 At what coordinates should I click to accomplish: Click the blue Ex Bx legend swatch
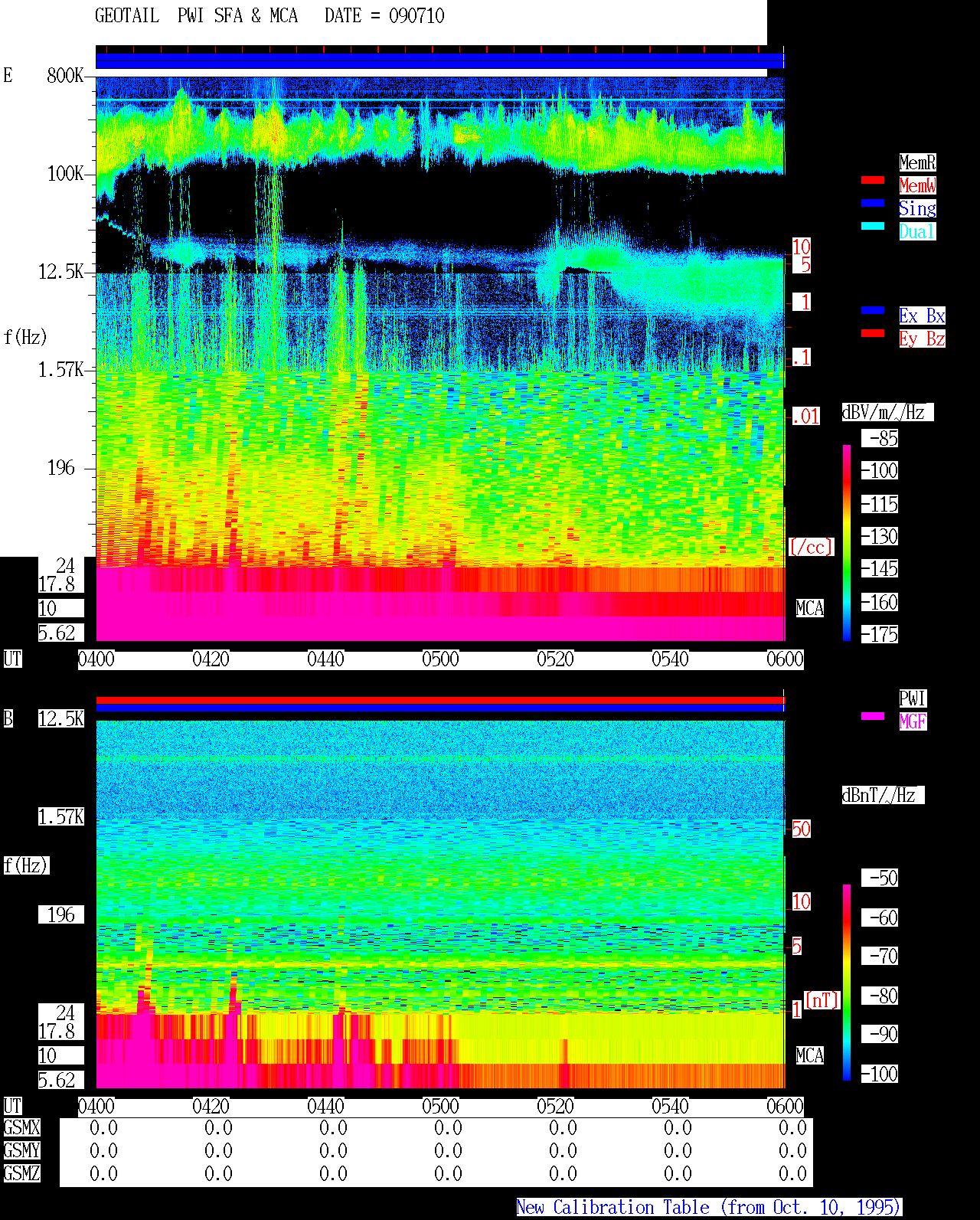(873, 310)
